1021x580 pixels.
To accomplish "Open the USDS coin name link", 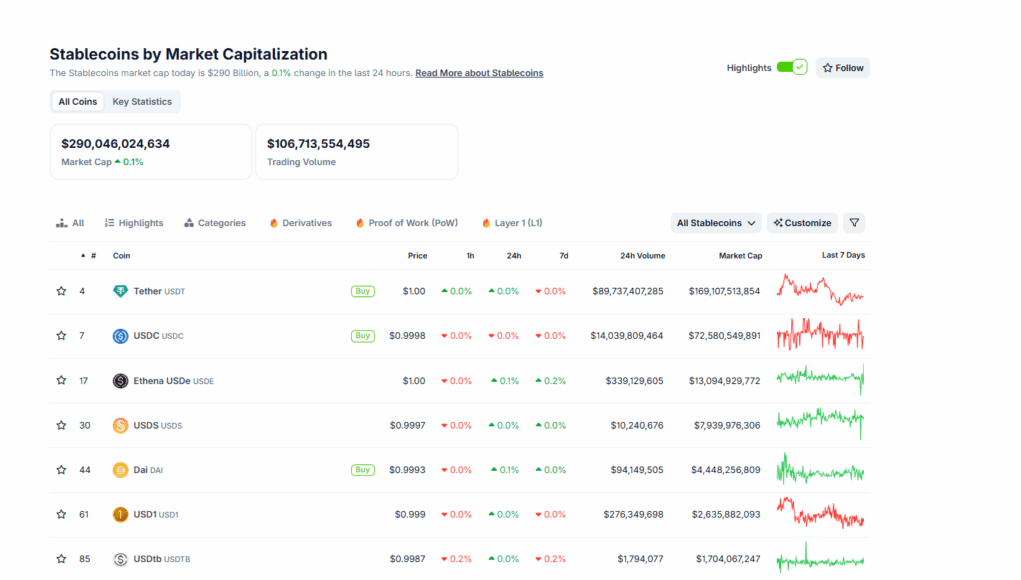I will (158, 425).
